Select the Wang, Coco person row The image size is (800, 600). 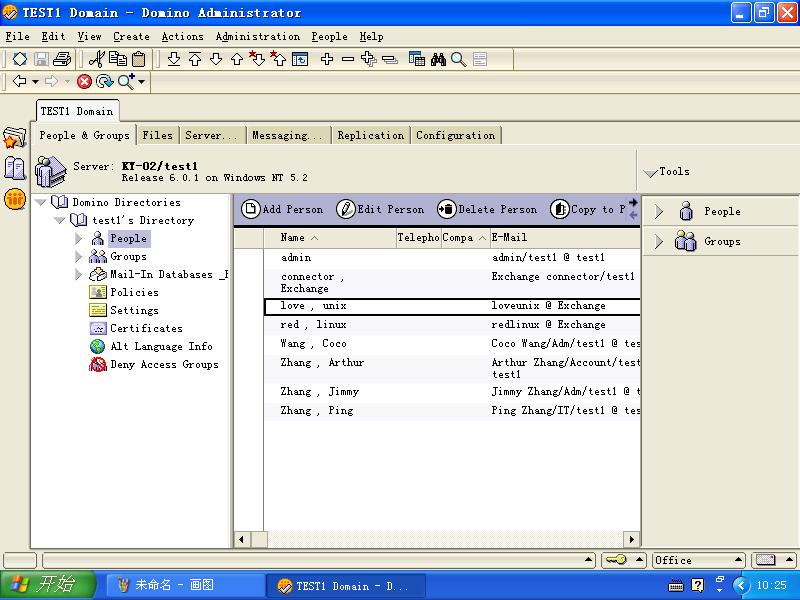click(452, 343)
